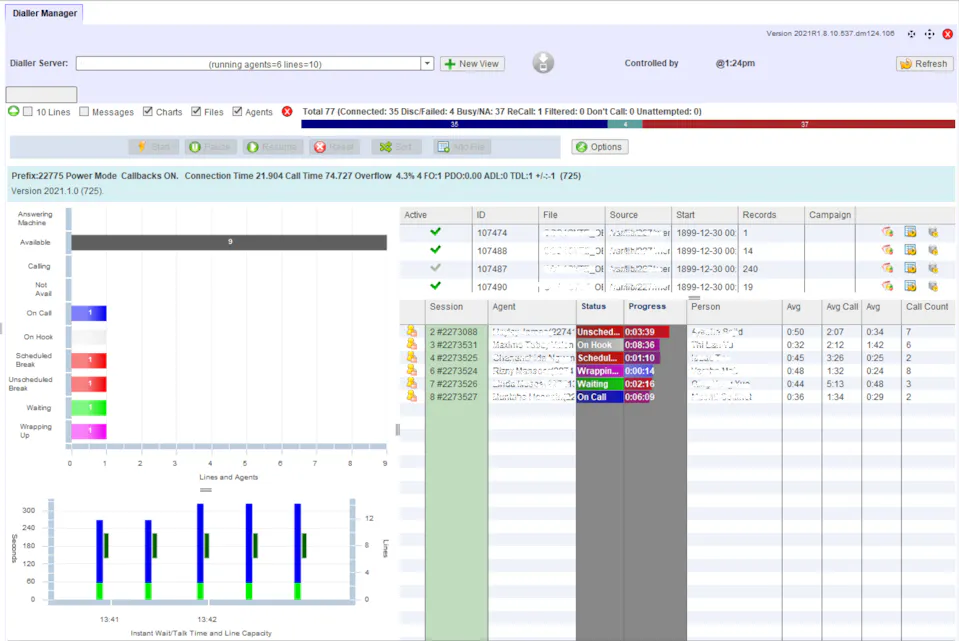Screen dimensions: 959x641
Task: Click last action icon in file 107487 row
Action: 933,268
